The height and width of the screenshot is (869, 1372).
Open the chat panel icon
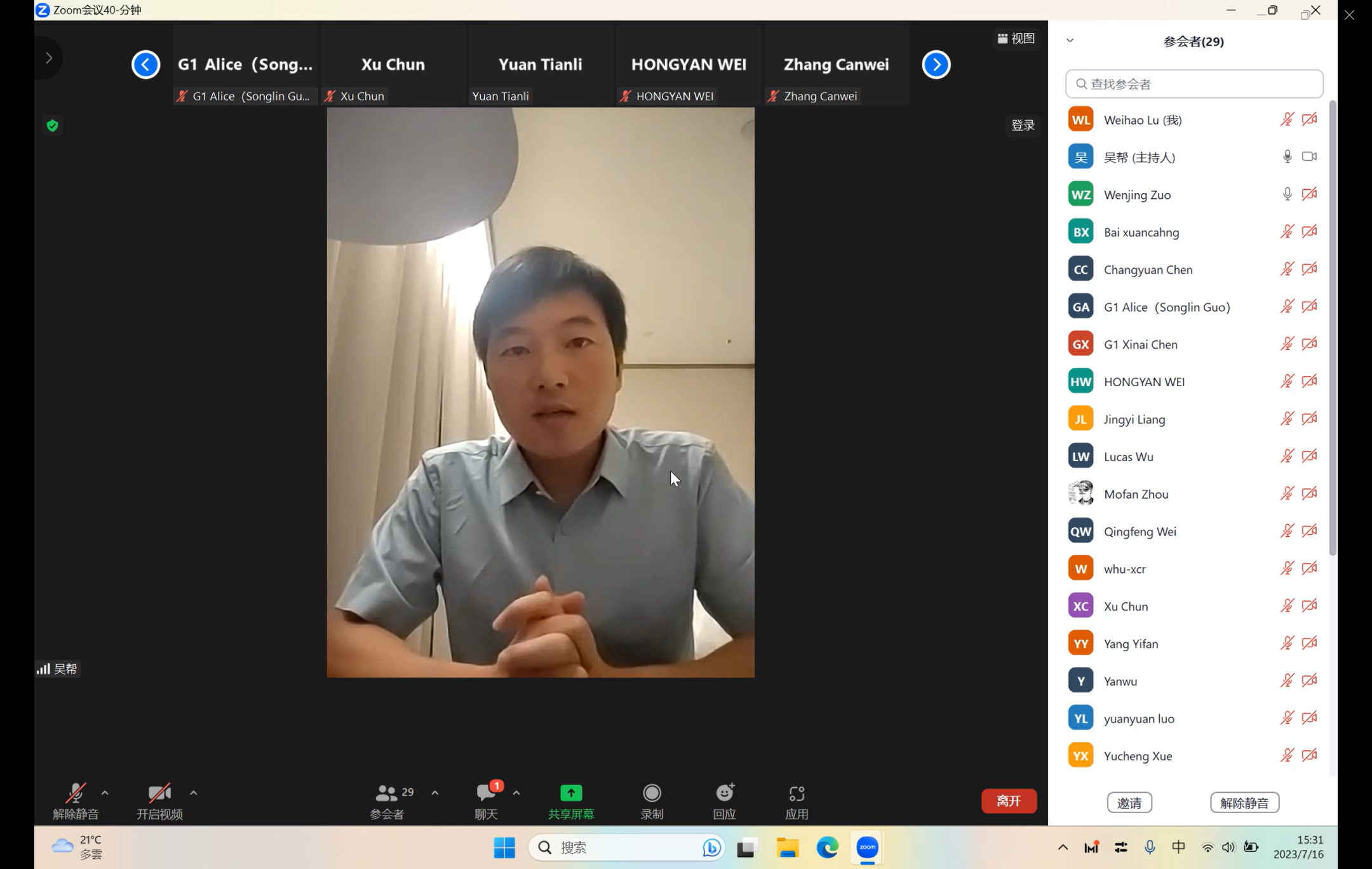(x=486, y=793)
